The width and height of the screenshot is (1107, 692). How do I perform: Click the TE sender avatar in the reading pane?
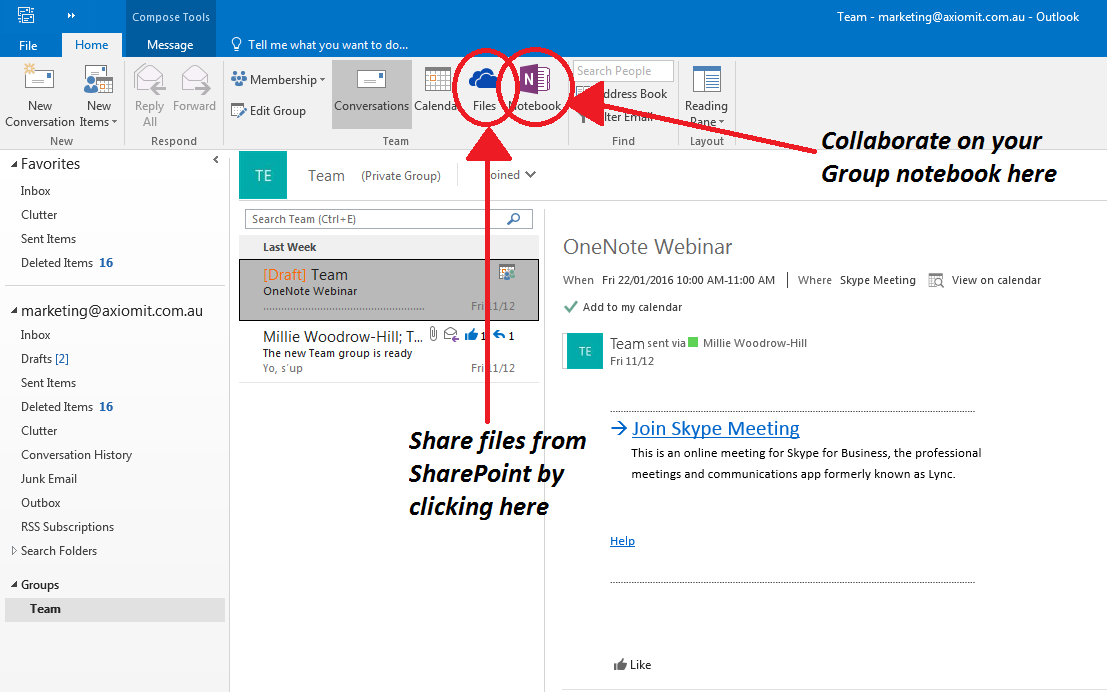click(585, 351)
